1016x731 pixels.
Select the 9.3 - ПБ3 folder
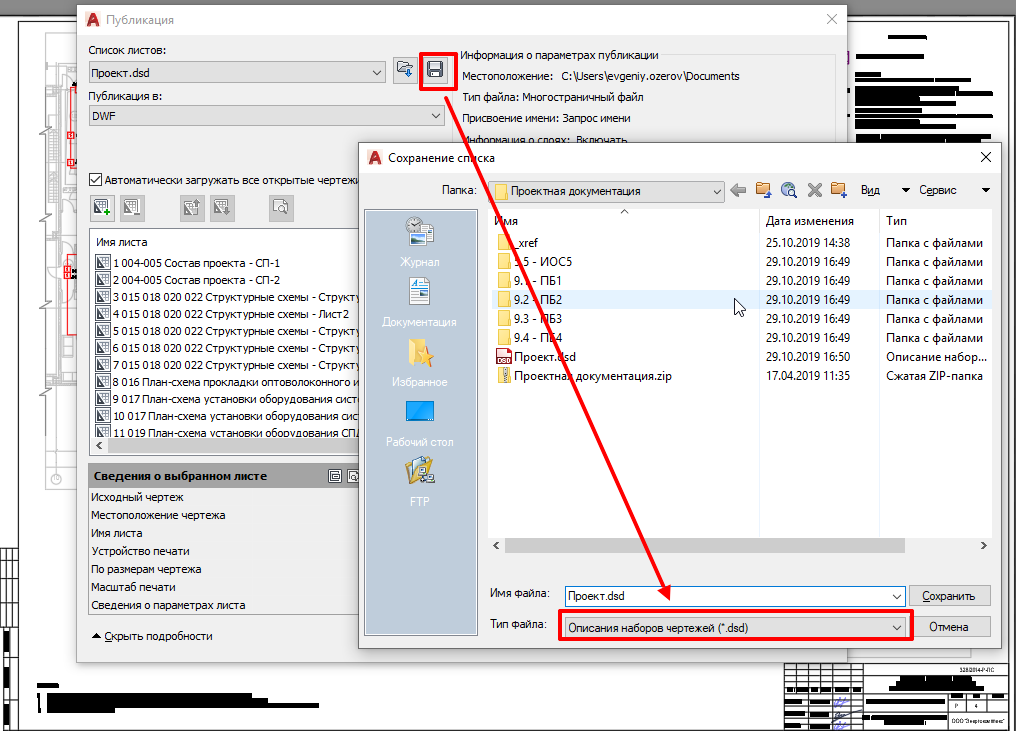pyautogui.click(x=530, y=319)
